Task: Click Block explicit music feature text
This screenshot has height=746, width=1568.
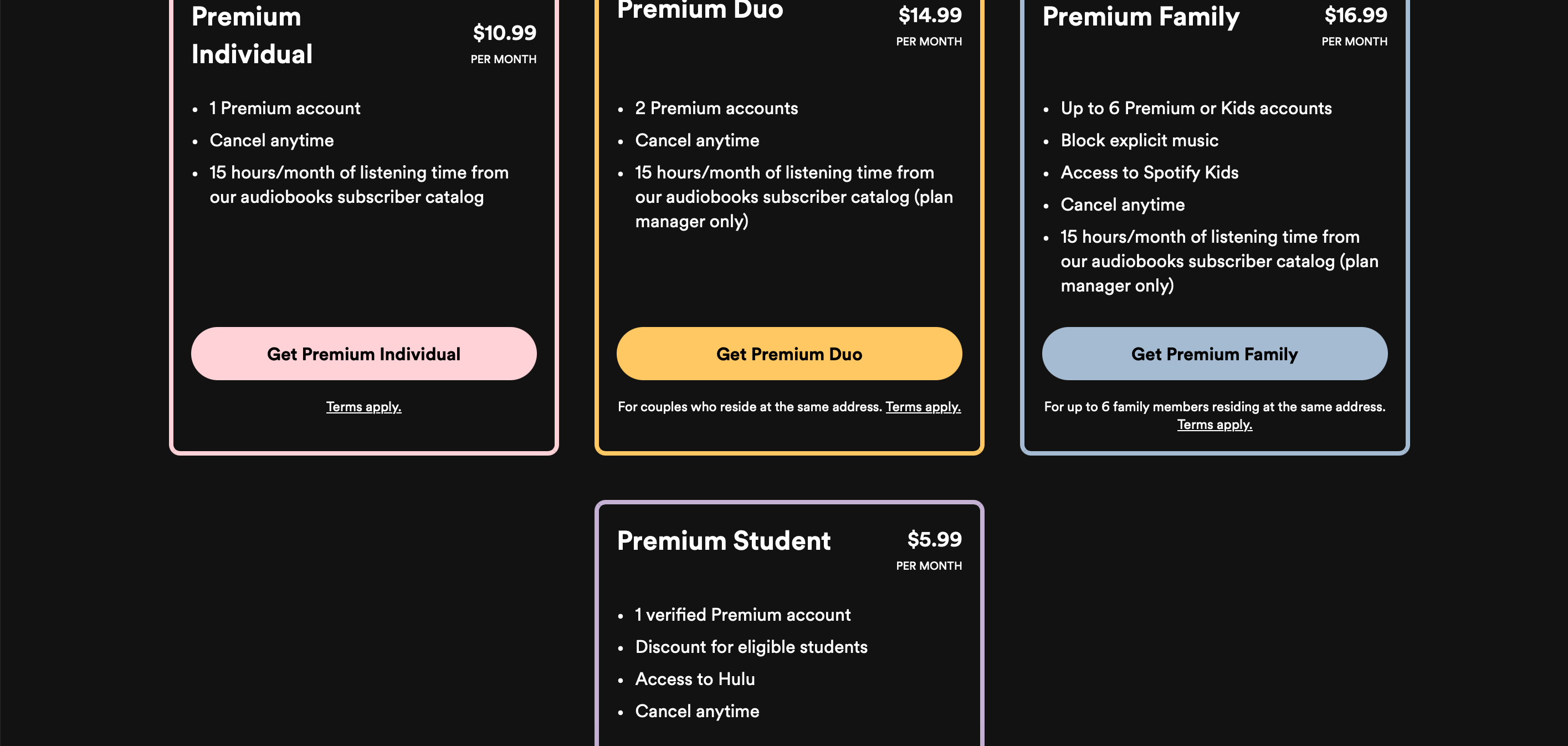Action: [1139, 141]
